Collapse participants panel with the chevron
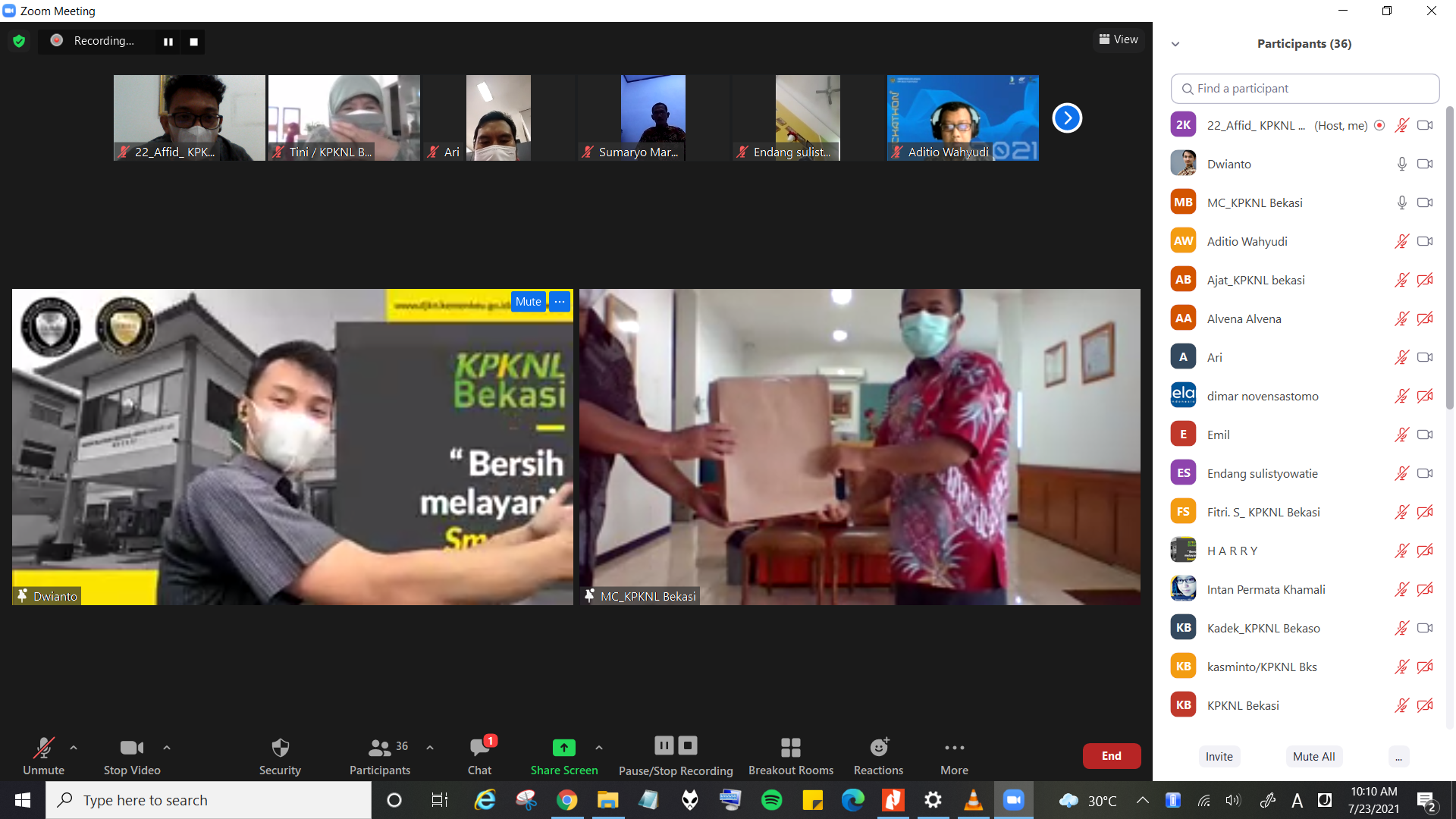1456x819 pixels. click(x=1175, y=44)
